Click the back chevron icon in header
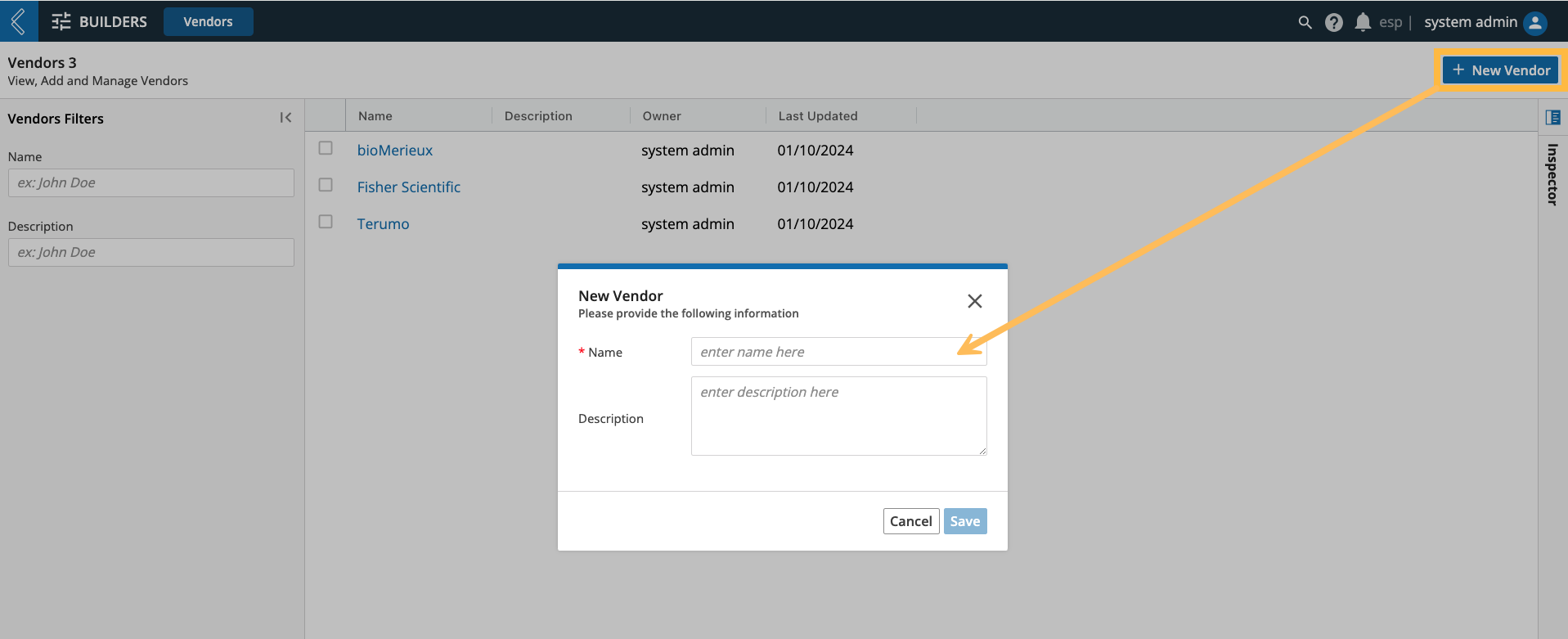This screenshot has height=639, width=1568. tap(18, 21)
